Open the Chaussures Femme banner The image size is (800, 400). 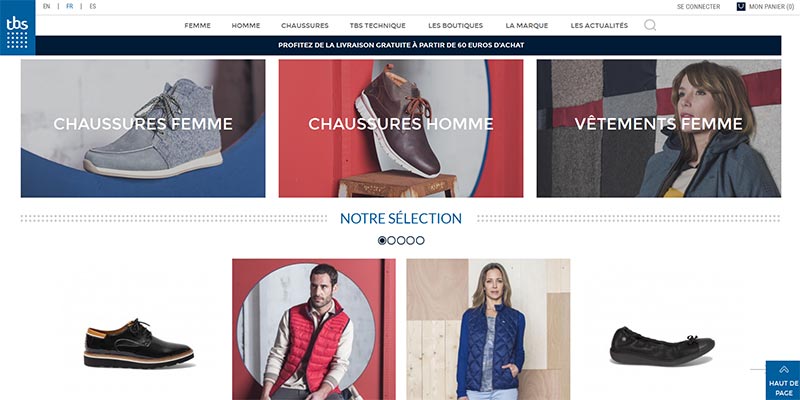click(x=143, y=128)
